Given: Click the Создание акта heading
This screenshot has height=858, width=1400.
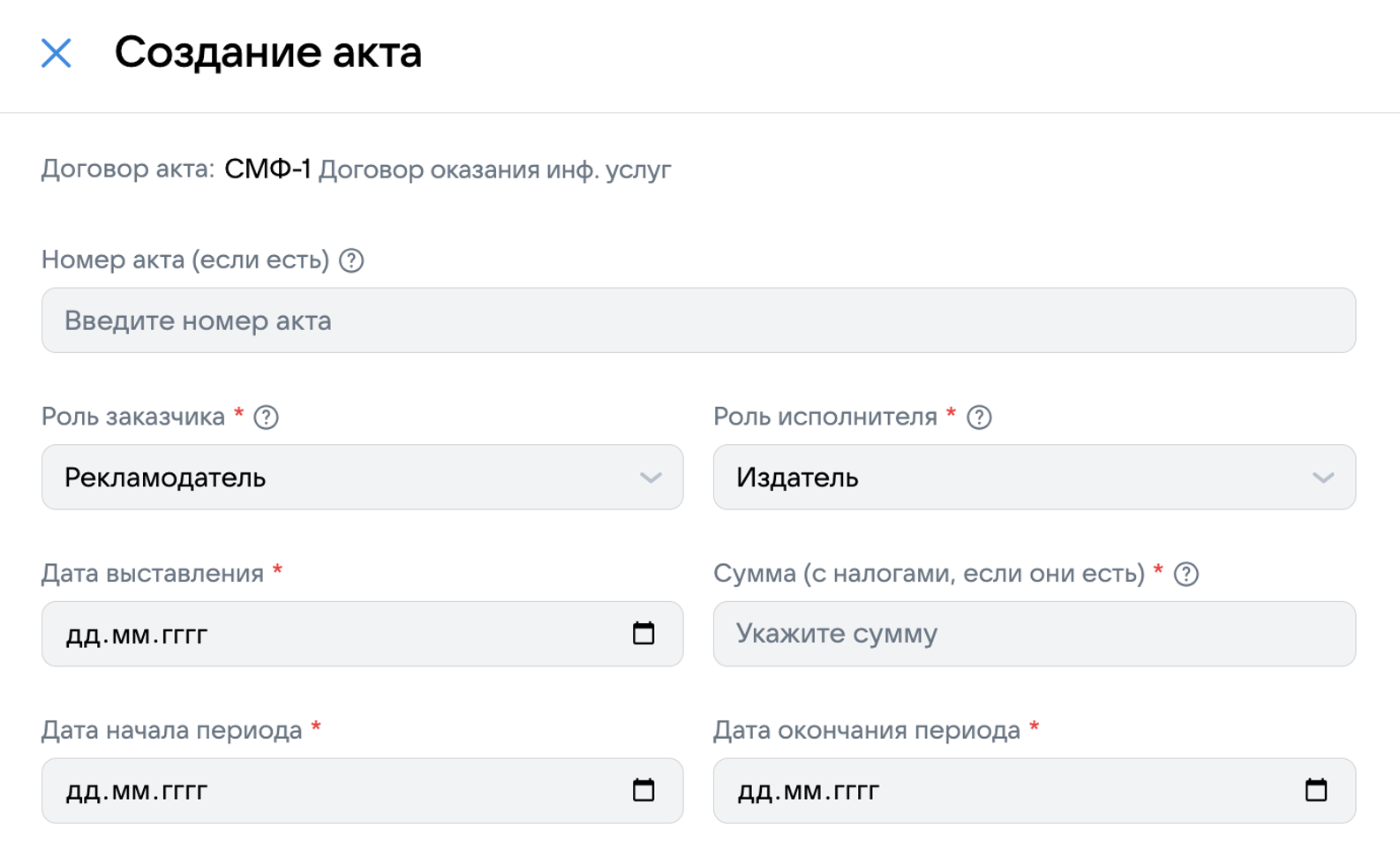Looking at the screenshot, I should (x=268, y=52).
